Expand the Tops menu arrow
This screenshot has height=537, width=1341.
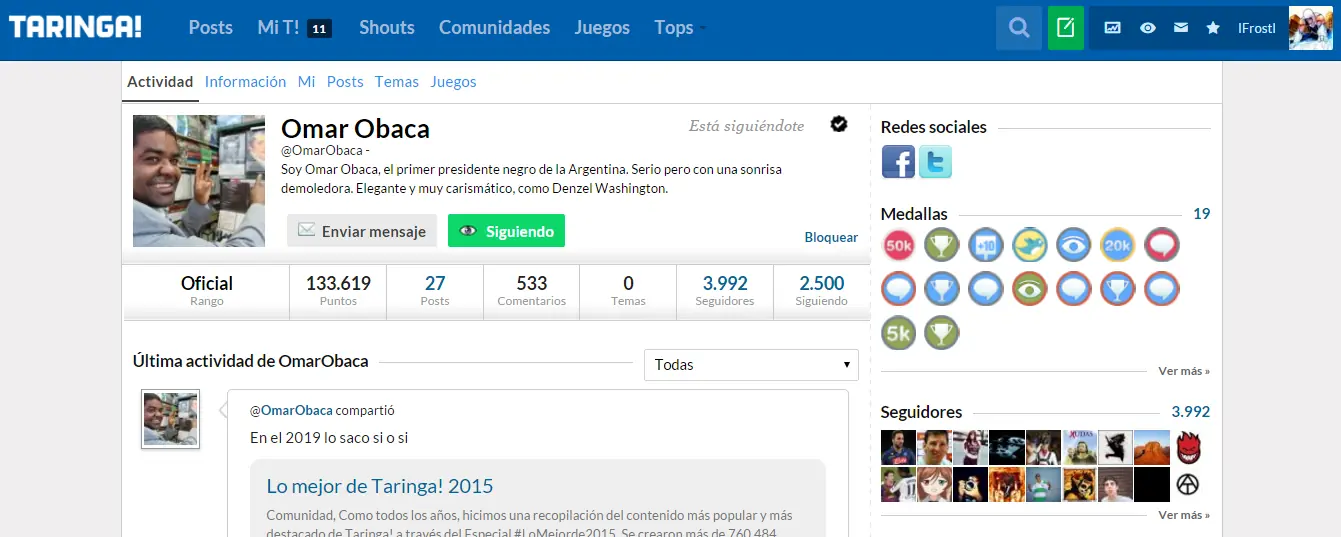(x=702, y=28)
